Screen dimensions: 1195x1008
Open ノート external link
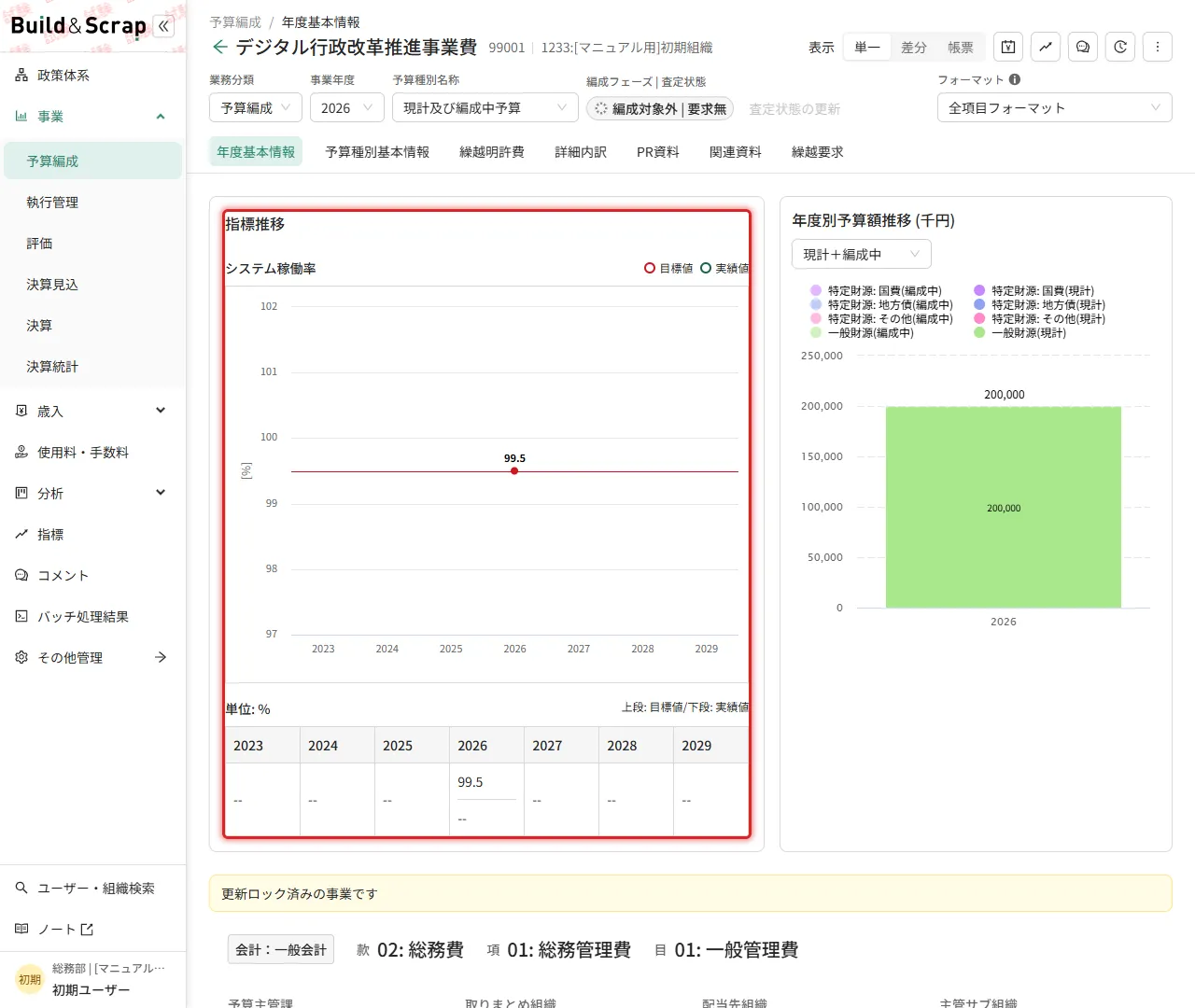pos(92,930)
